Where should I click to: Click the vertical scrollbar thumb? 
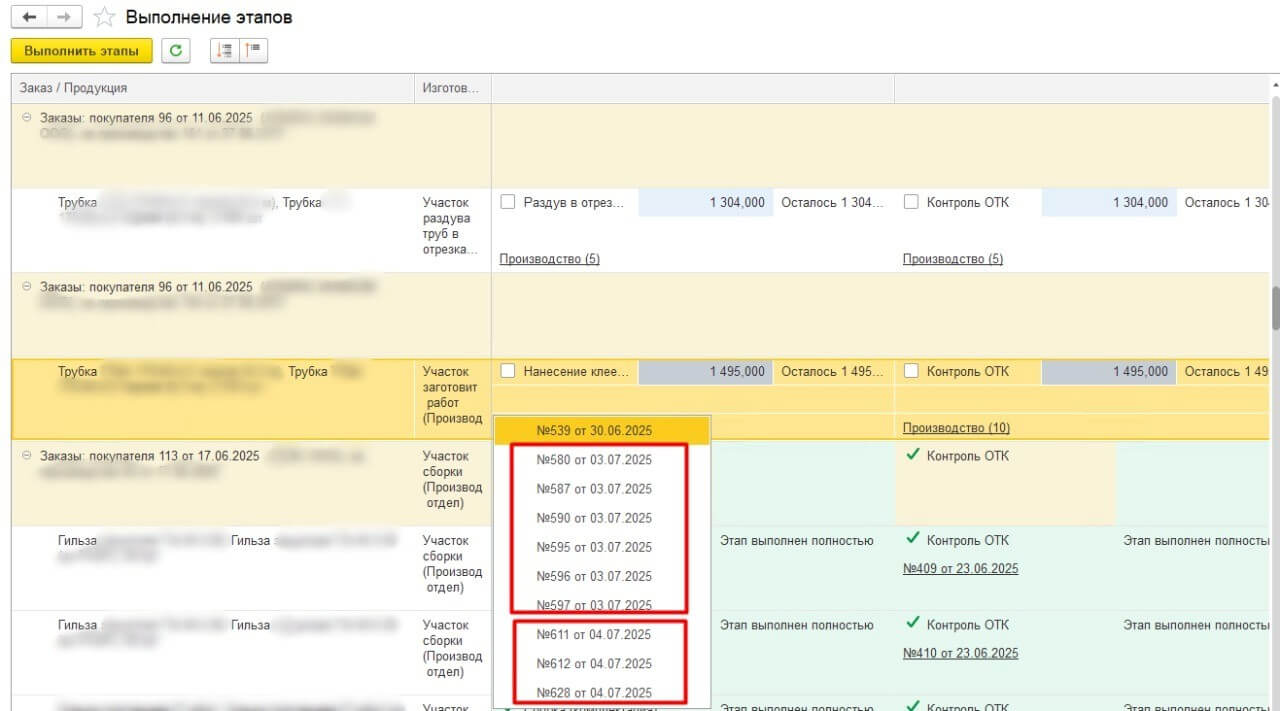(1275, 308)
